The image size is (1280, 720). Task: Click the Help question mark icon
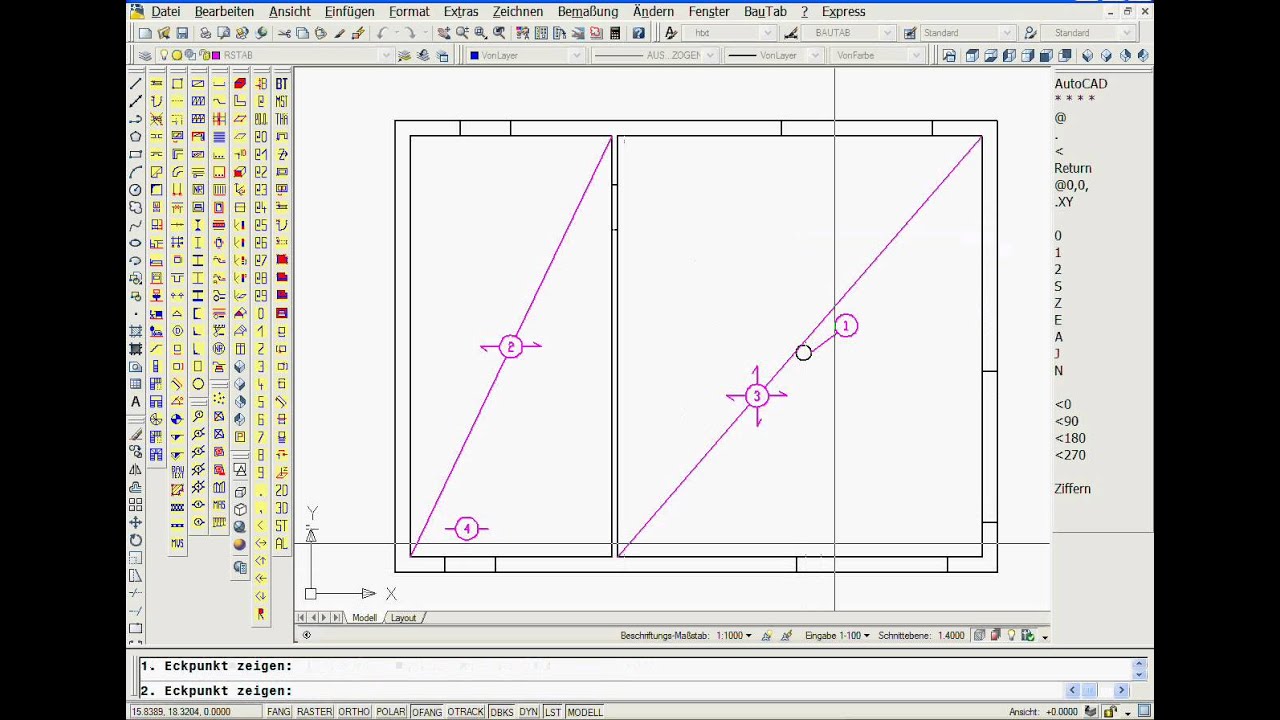click(639, 33)
